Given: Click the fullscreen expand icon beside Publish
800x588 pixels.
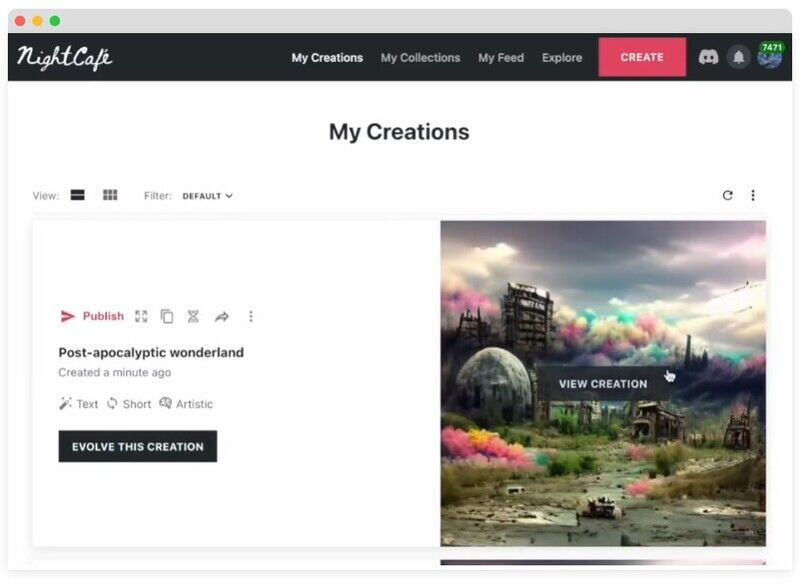Looking at the screenshot, I should point(141,316).
